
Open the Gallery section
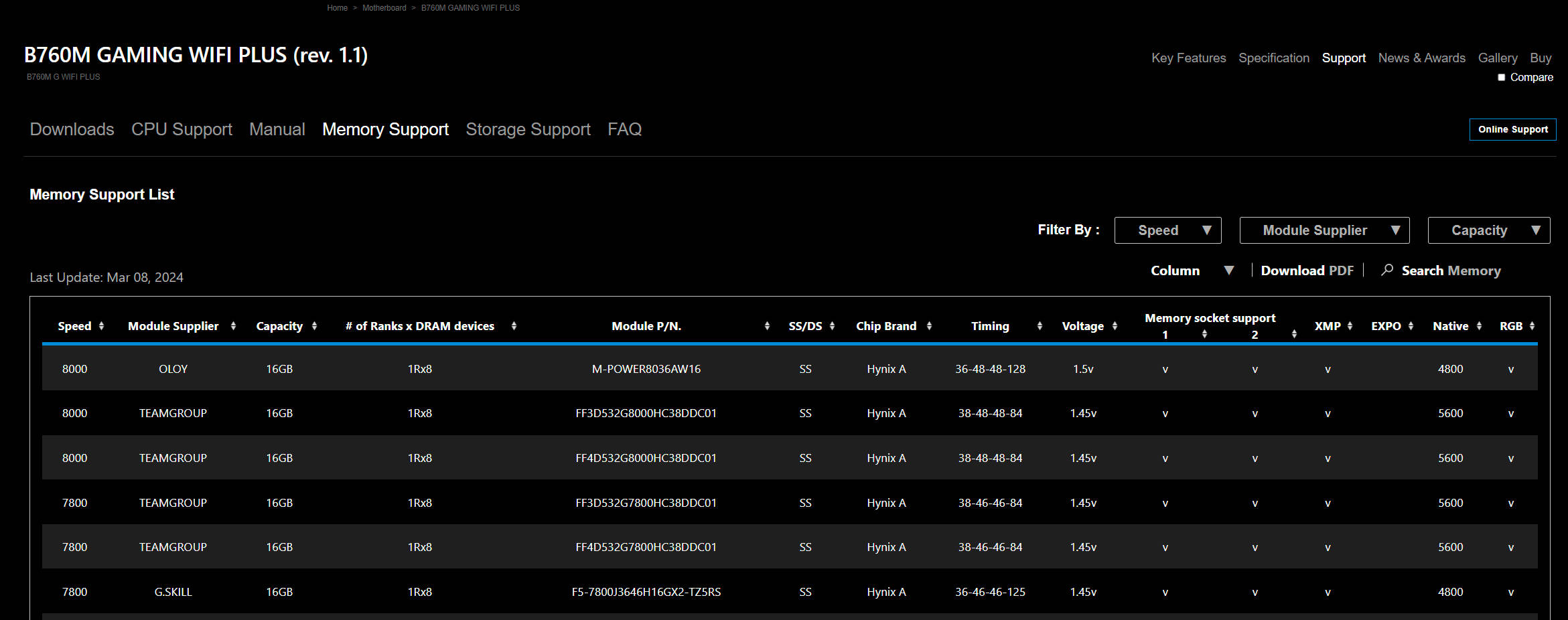(1498, 58)
